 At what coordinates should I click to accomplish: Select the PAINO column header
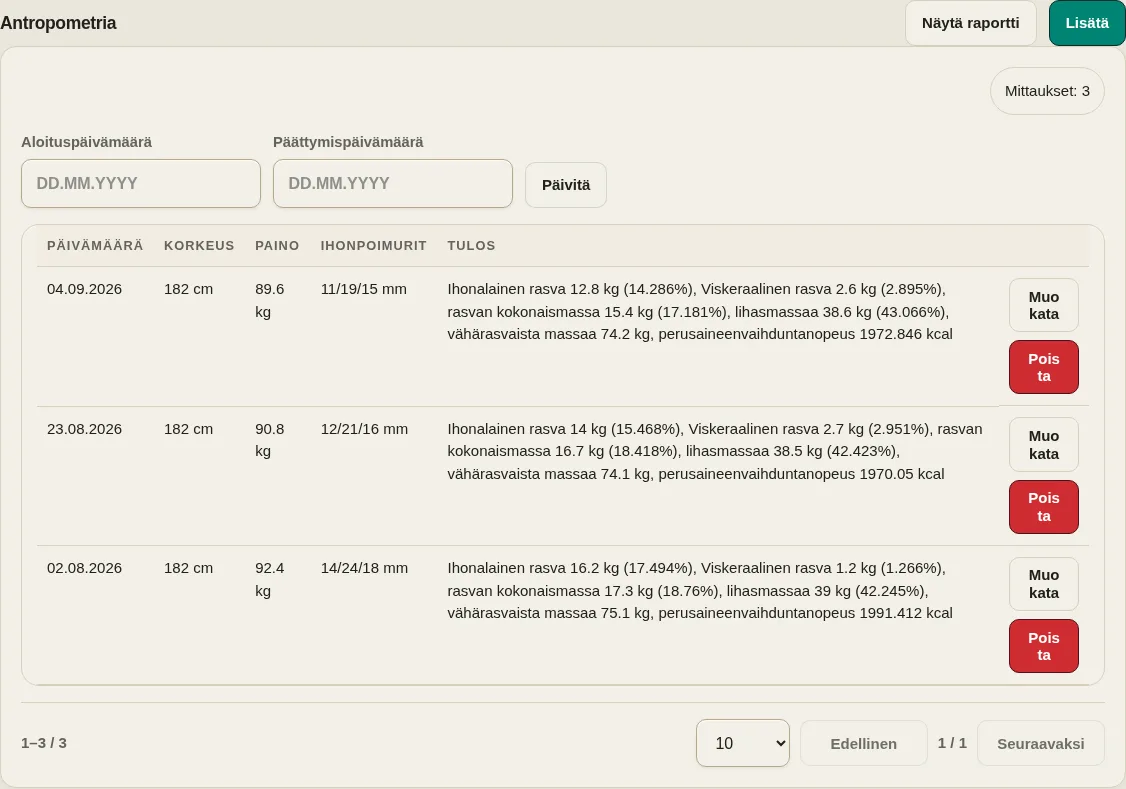pyautogui.click(x=277, y=246)
